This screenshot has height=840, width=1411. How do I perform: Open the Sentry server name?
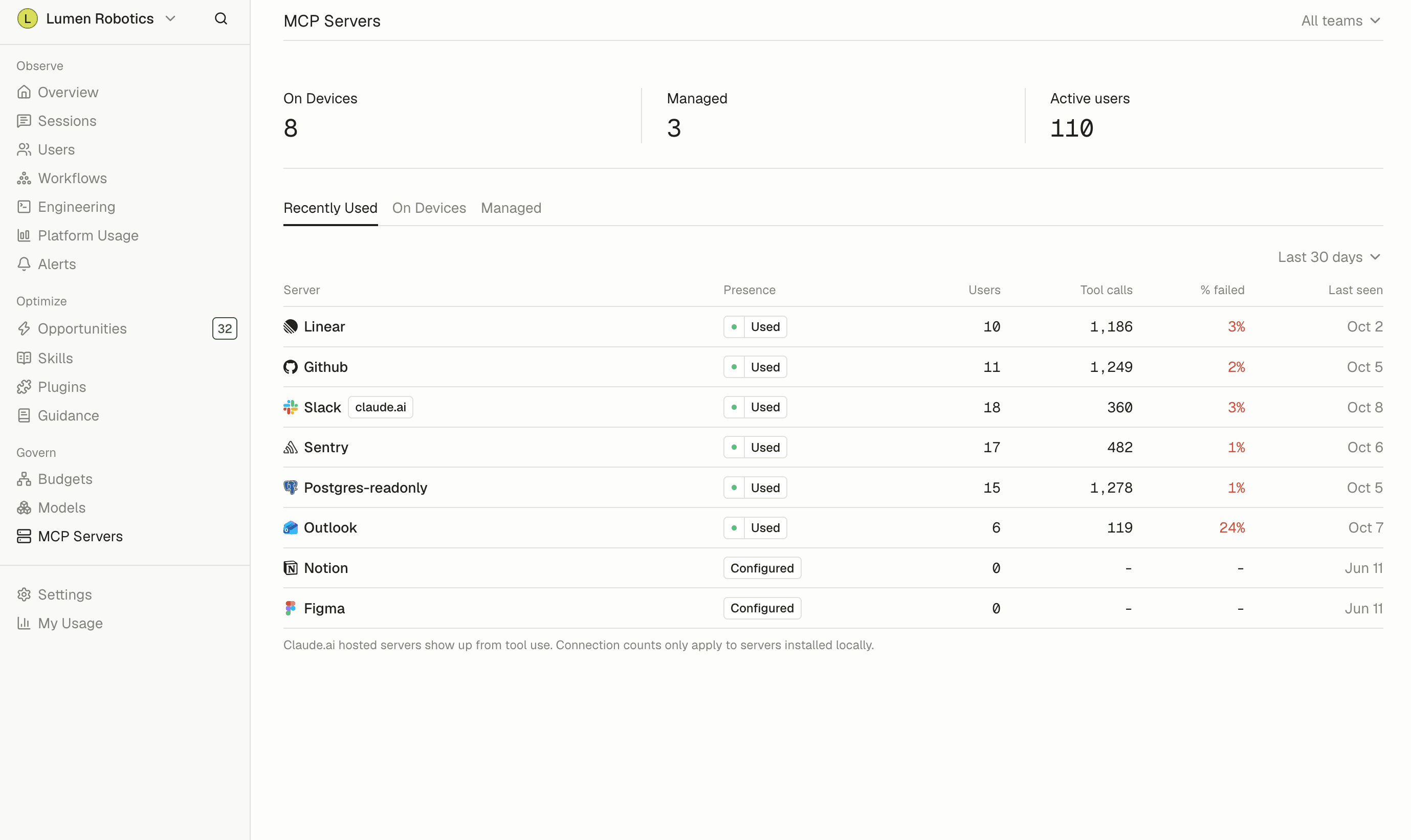point(326,447)
